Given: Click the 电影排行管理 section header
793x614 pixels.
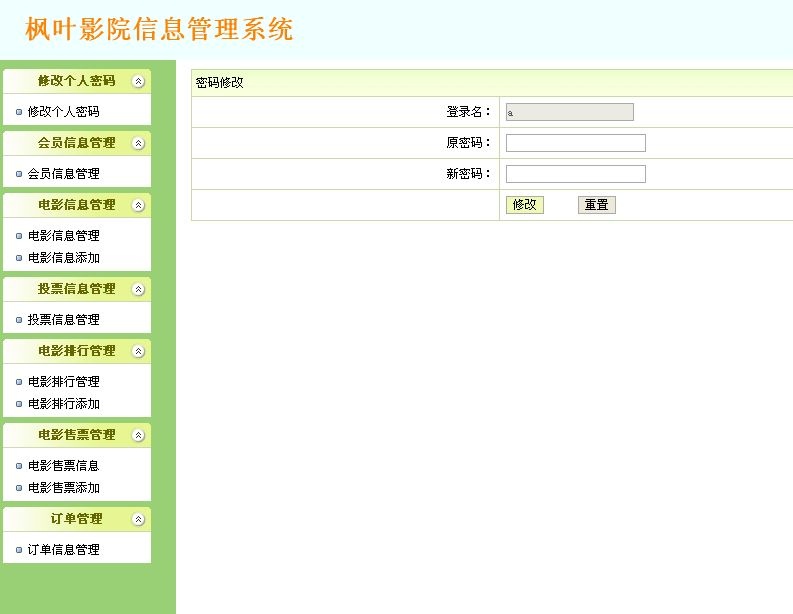Looking at the screenshot, I should [x=76, y=351].
